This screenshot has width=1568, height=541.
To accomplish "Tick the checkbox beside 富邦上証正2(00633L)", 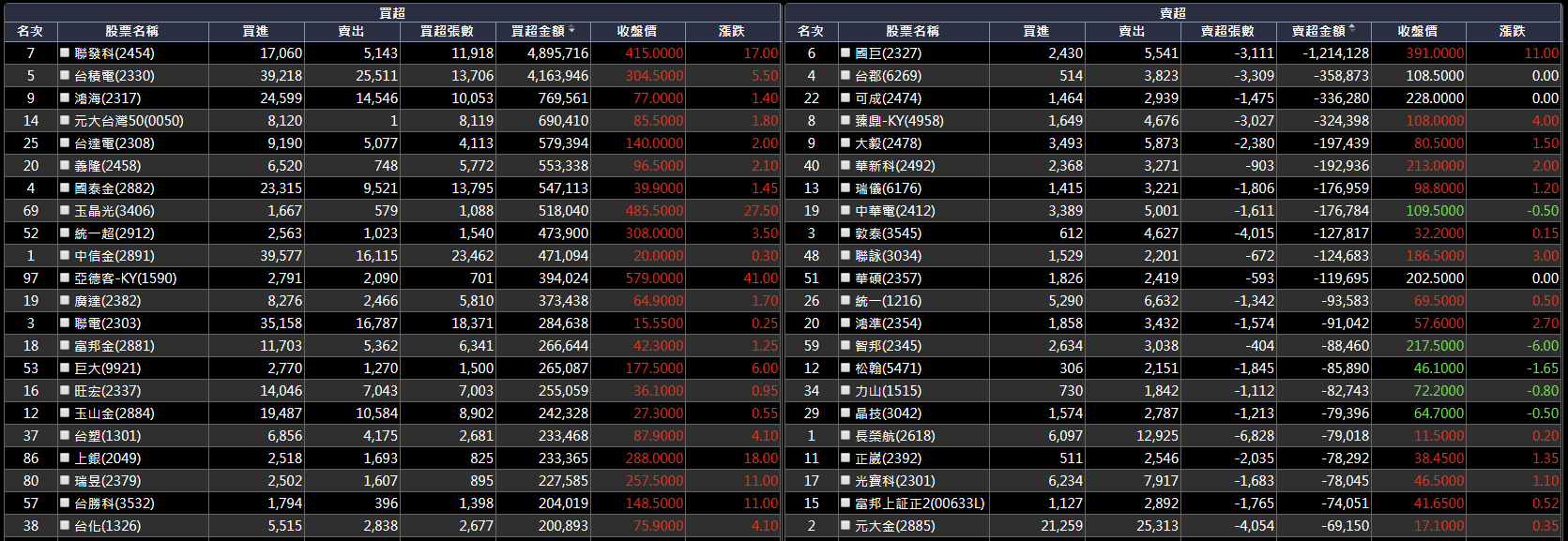I will [845, 503].
